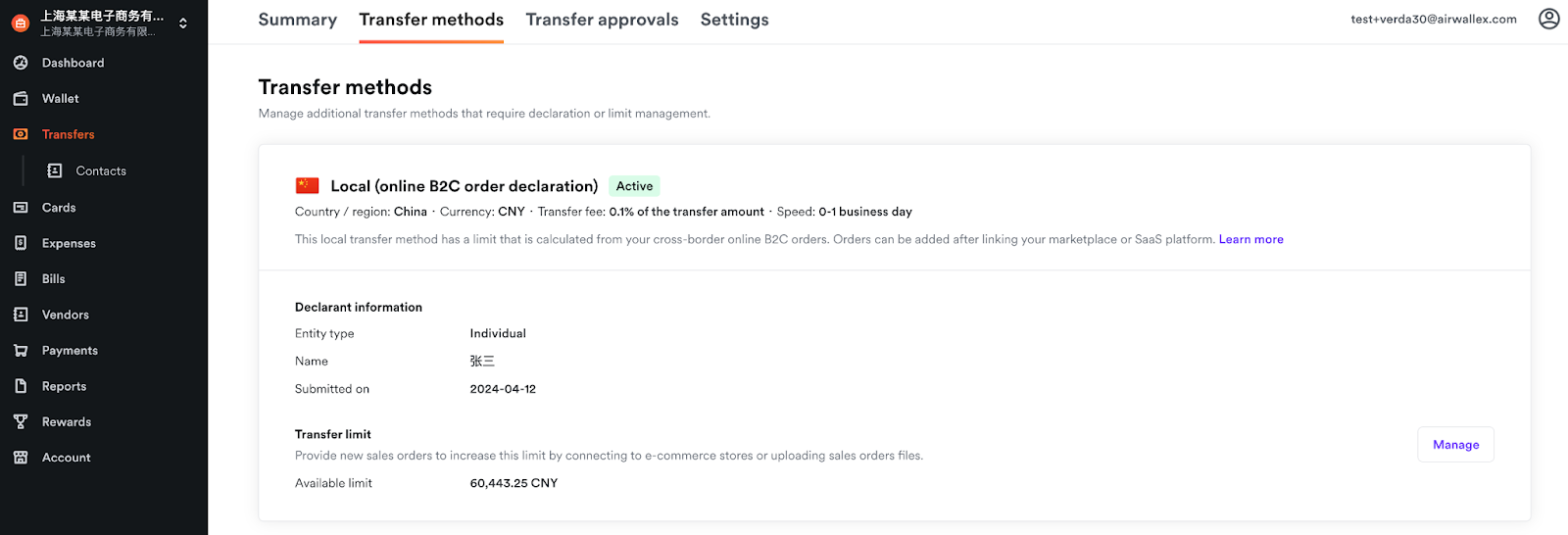Click the Dashboard icon in sidebar
Screen dimensions: 1568x535
tap(21, 63)
